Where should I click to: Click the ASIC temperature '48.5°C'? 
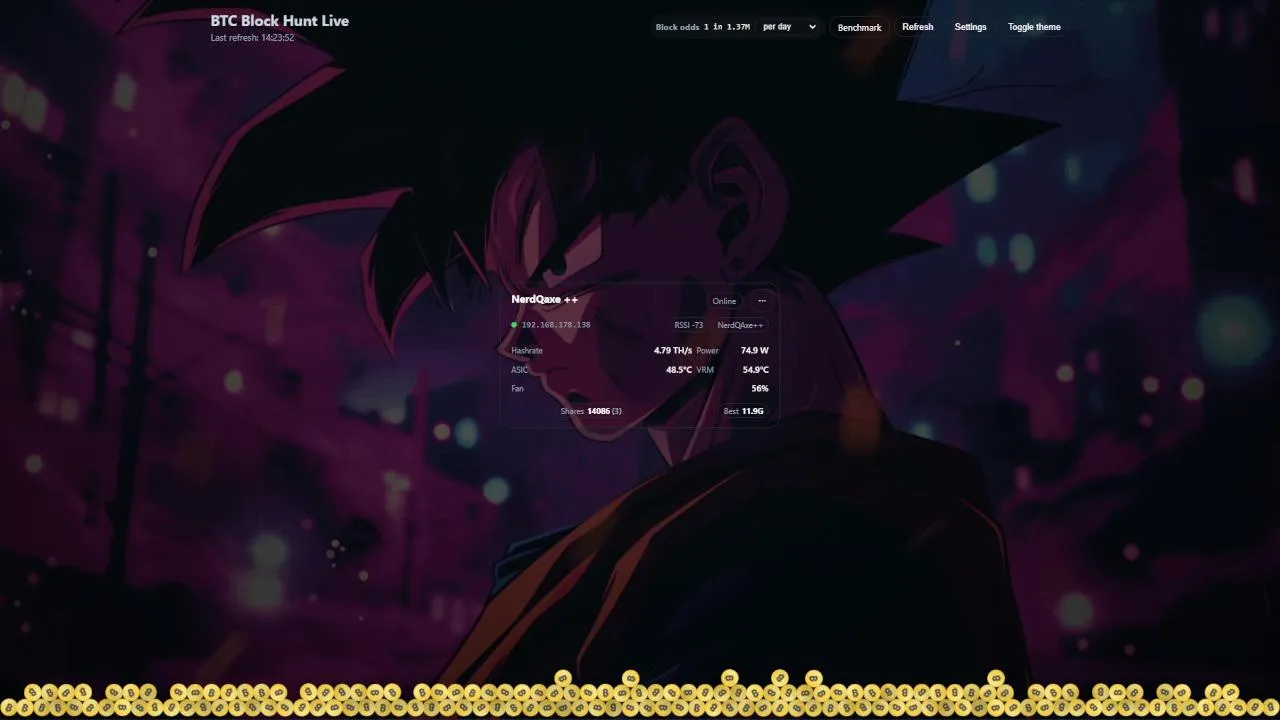click(679, 370)
